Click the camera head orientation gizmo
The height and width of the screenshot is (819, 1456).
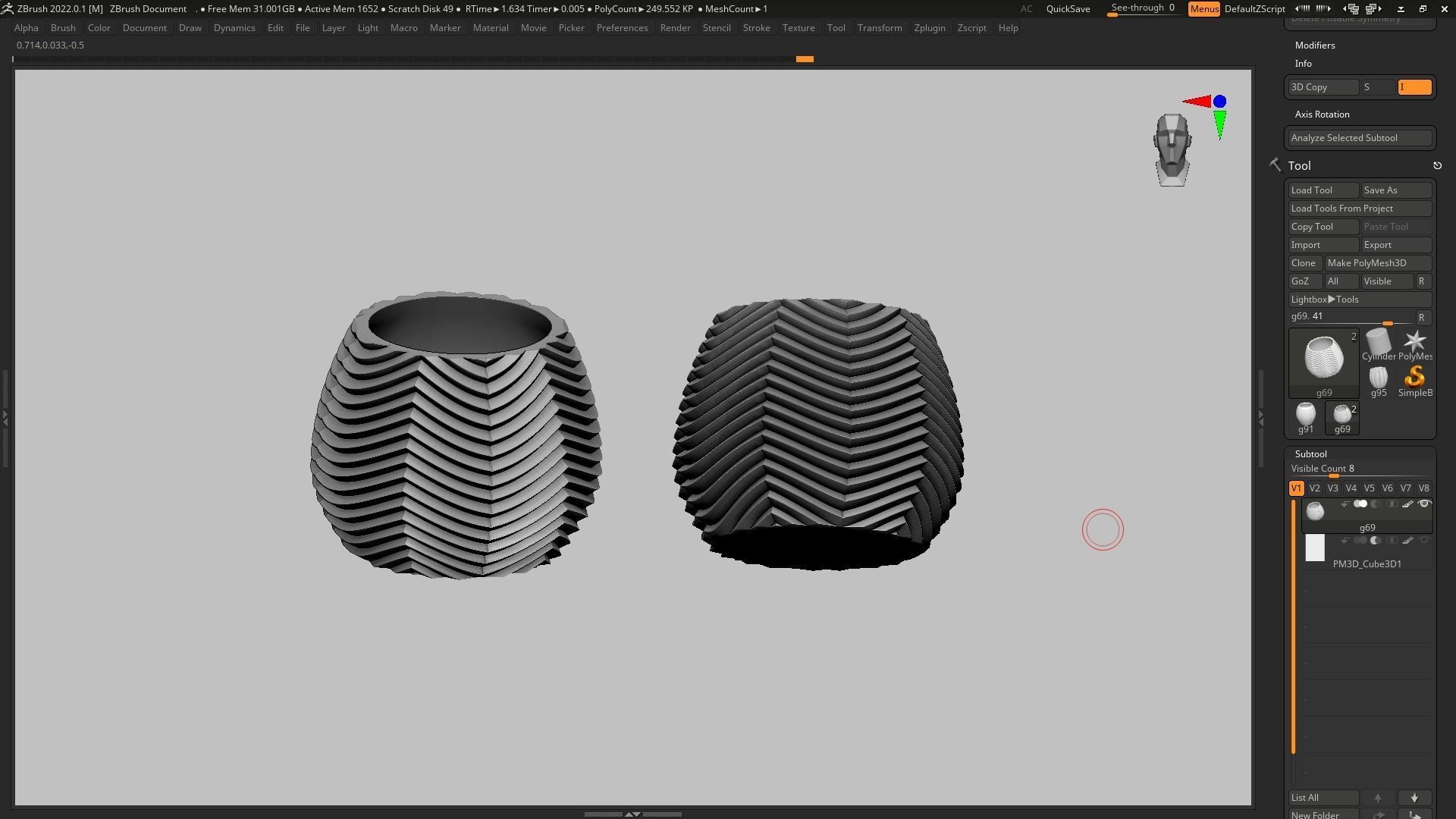coord(1172,150)
